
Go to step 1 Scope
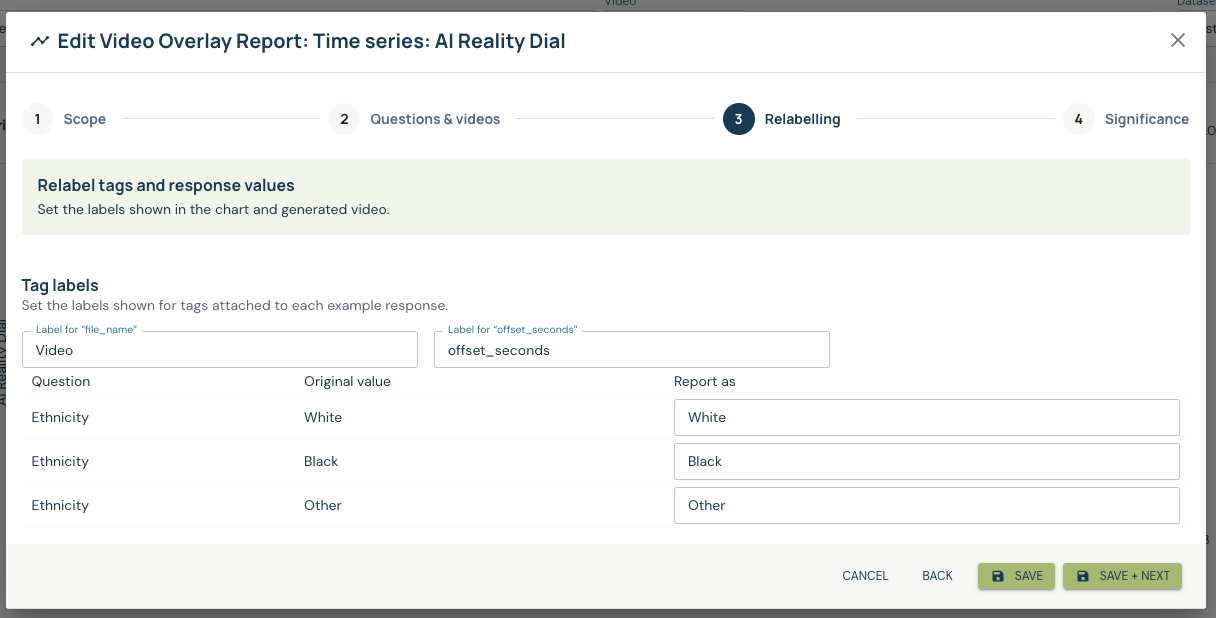tap(64, 119)
